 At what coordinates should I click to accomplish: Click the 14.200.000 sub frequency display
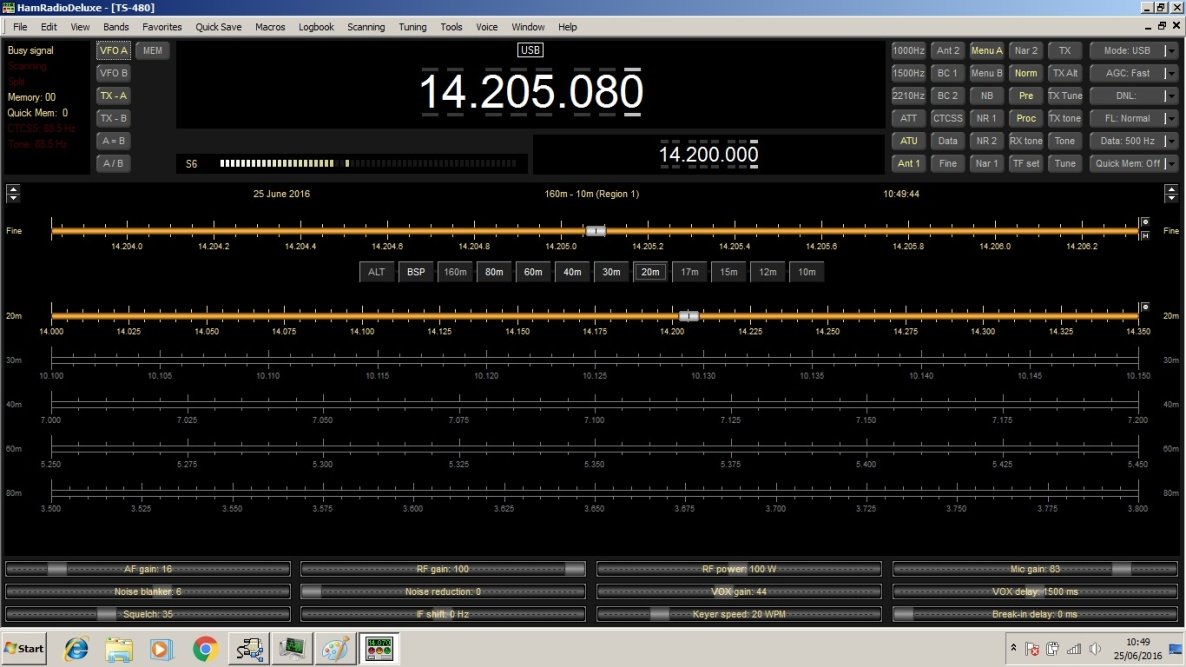click(x=708, y=154)
